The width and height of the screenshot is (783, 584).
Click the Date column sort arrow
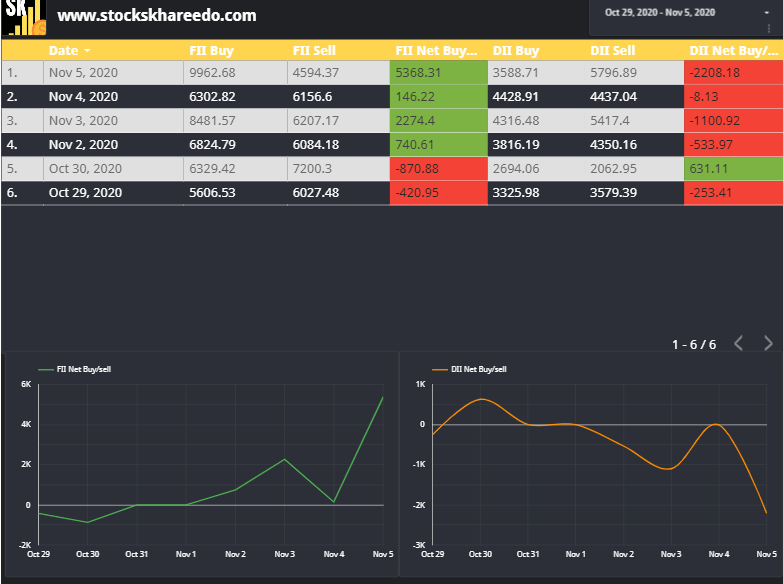tap(87, 51)
